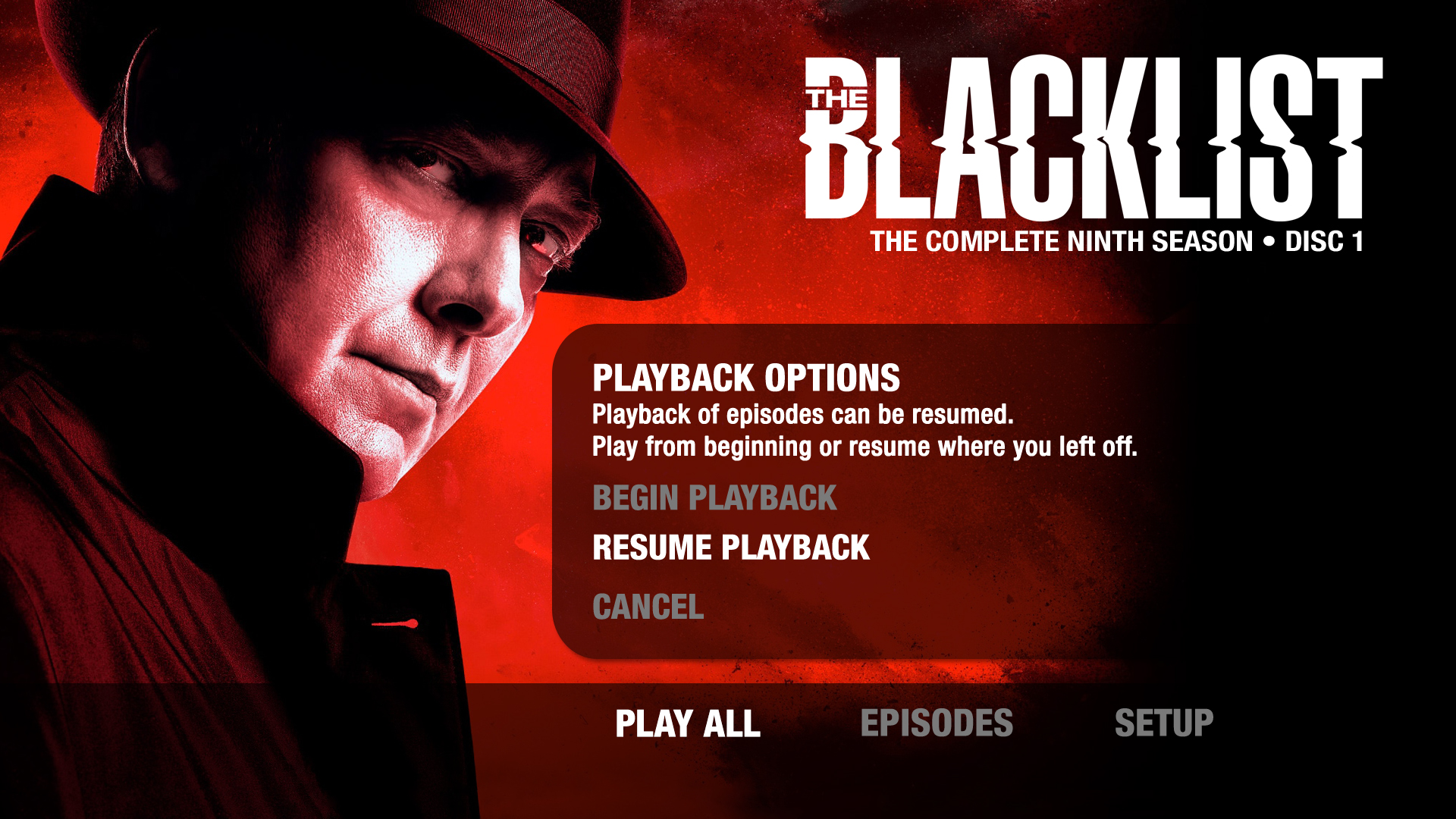Click 'Playback of episodes can be resumed' text

[x=803, y=415]
